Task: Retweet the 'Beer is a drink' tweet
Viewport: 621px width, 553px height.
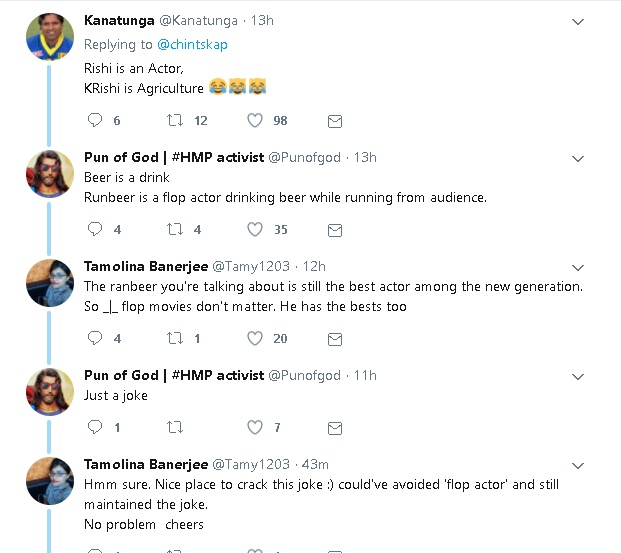Action: 175,230
